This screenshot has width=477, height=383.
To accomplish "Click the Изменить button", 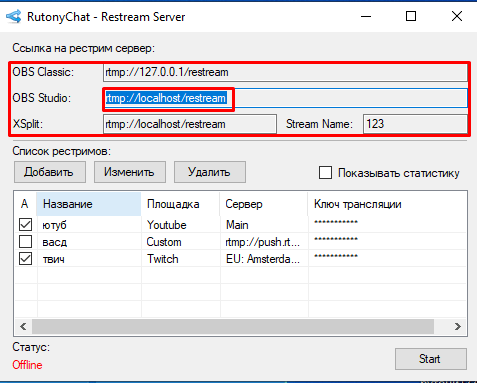I will (x=130, y=172).
